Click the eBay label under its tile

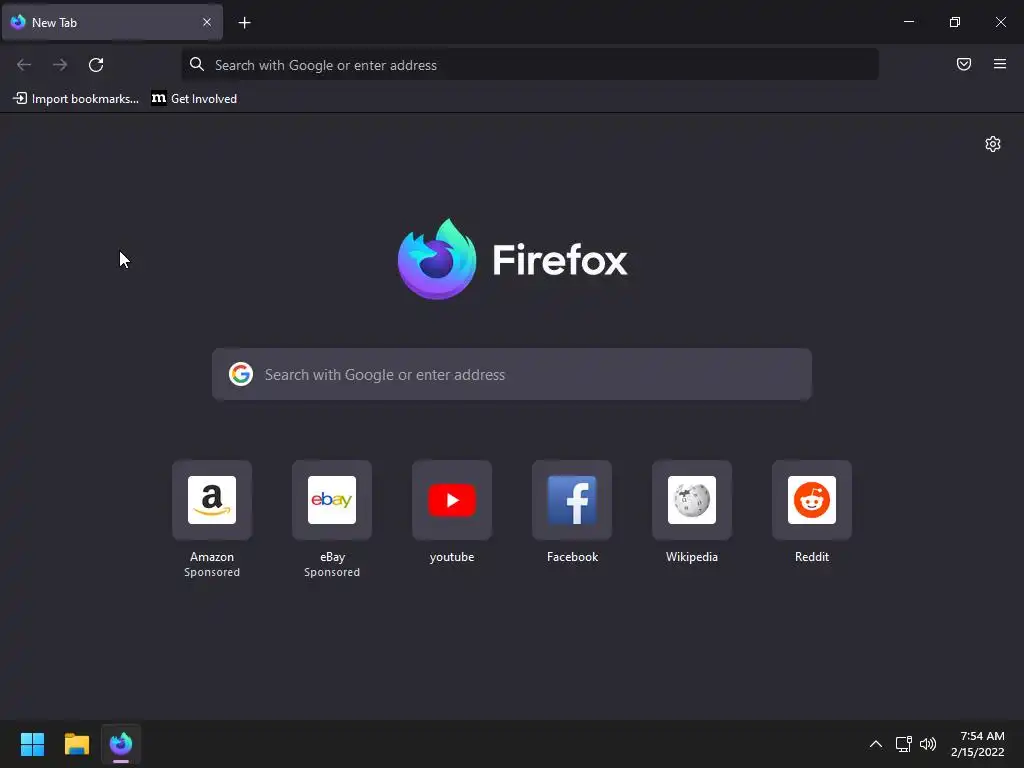[x=332, y=557]
